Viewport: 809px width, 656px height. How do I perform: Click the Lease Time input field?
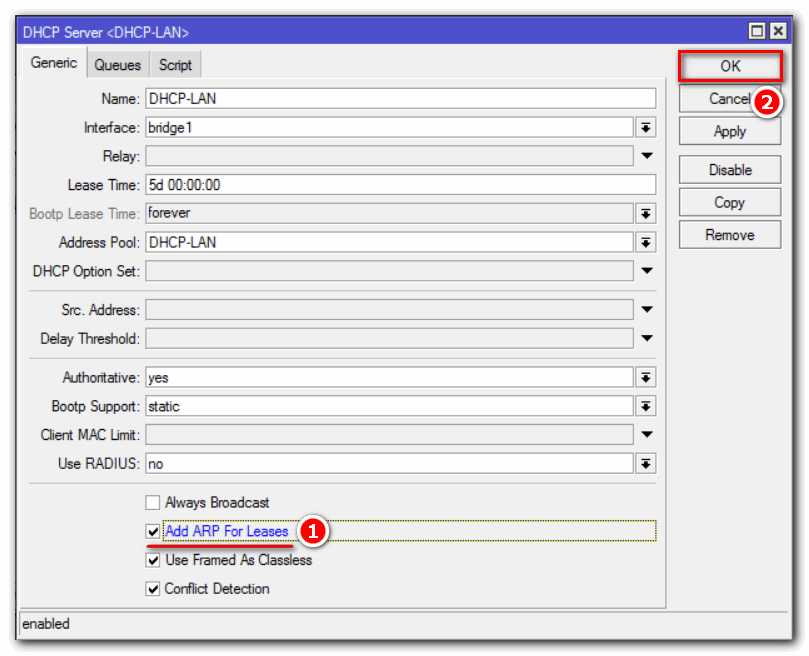click(x=400, y=185)
